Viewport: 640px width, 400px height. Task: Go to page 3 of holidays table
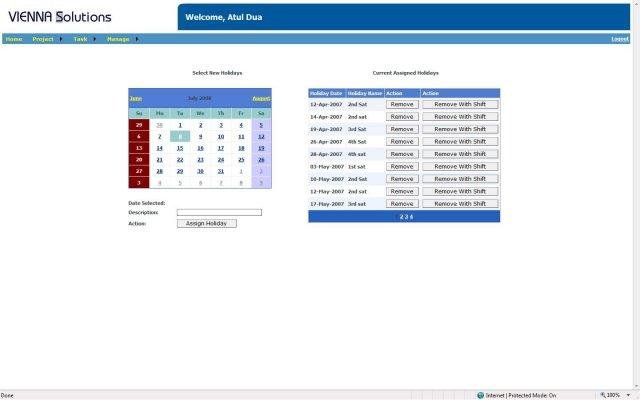coord(407,217)
